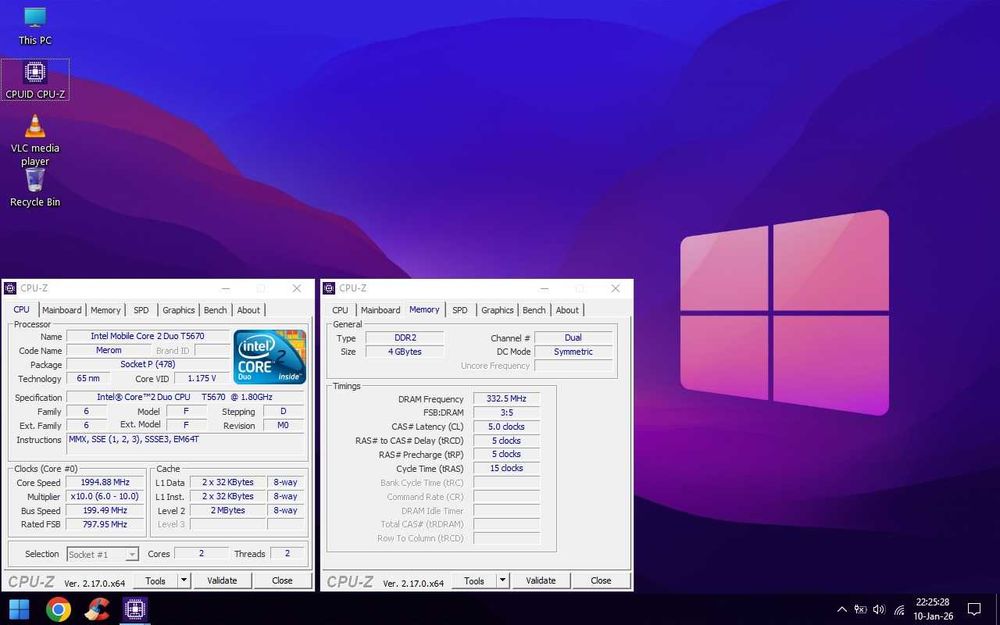Click the Windows Start button
The image size is (1000, 625).
coord(19,610)
